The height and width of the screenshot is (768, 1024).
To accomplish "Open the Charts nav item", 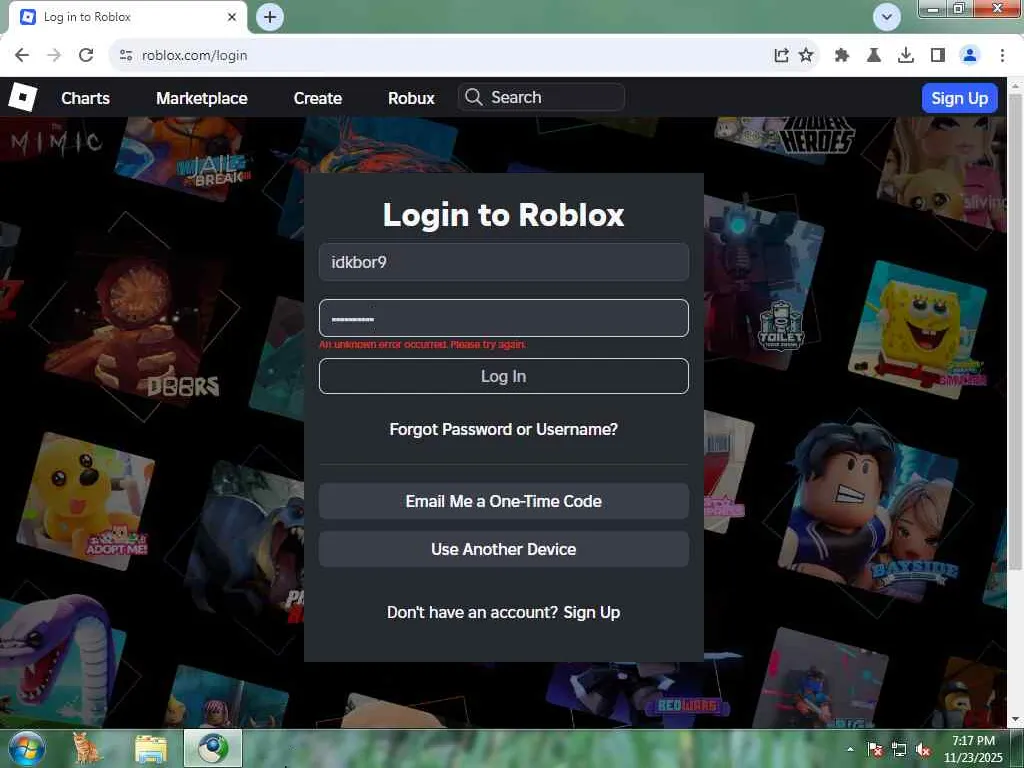I will pyautogui.click(x=86, y=98).
